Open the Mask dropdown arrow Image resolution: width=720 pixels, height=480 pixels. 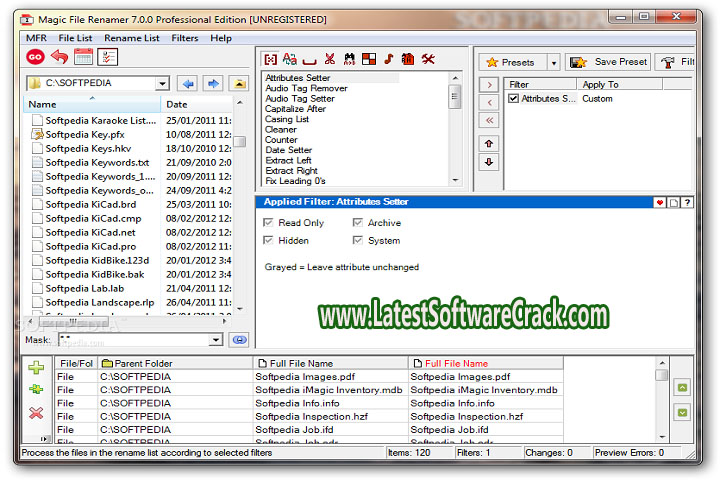216,340
